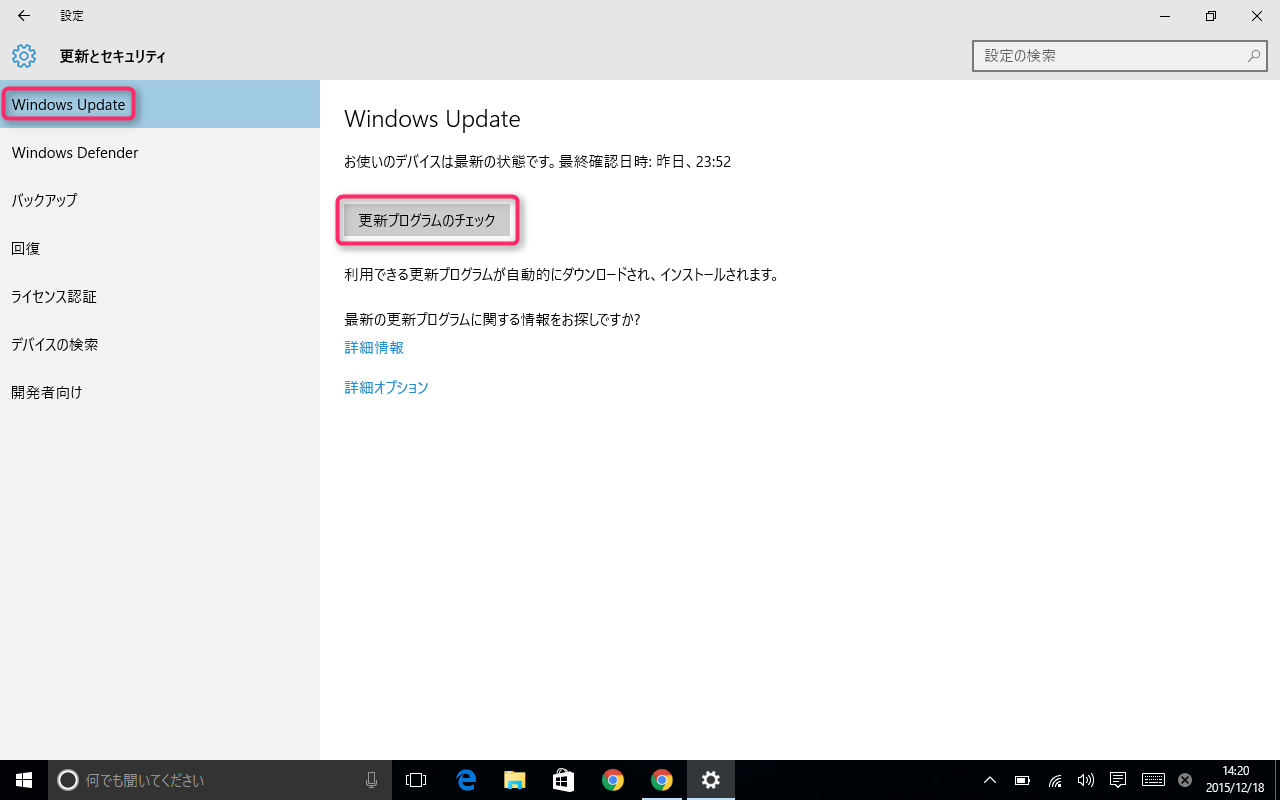Image resolution: width=1280 pixels, height=800 pixels.
Task: Click the Cortana search box 何でも聞いてください
Action: [220, 780]
